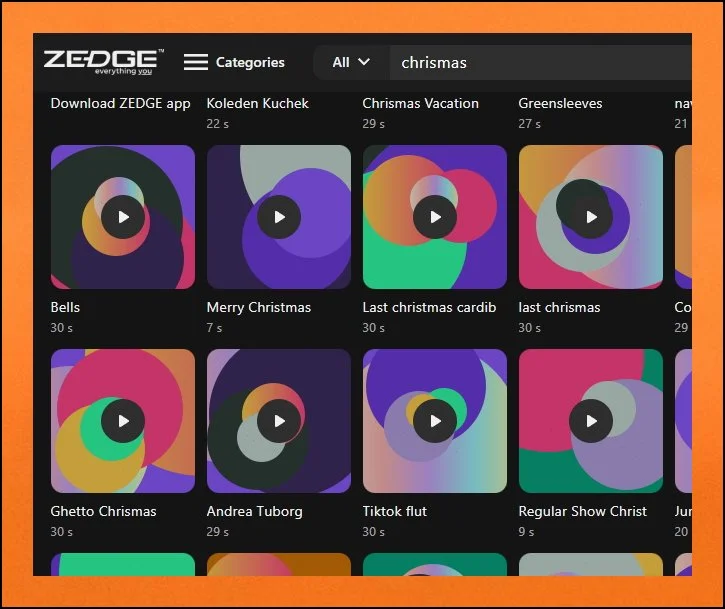Click the Categories menu label

(x=250, y=62)
